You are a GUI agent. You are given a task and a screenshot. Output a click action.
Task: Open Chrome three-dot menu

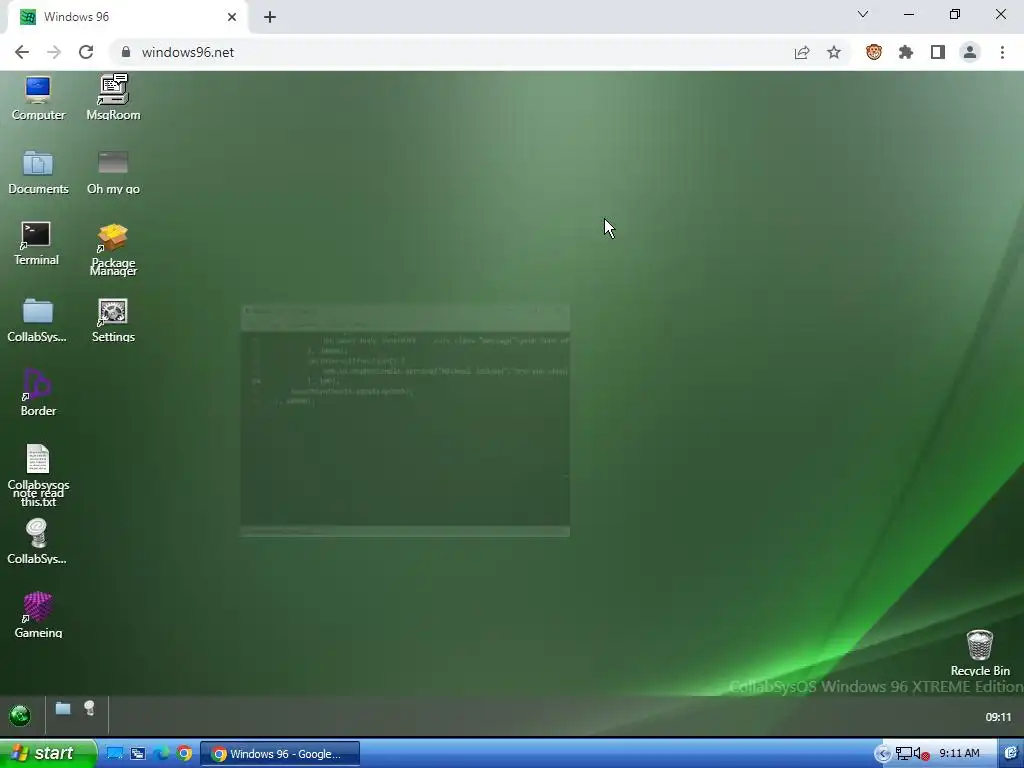click(x=1002, y=52)
